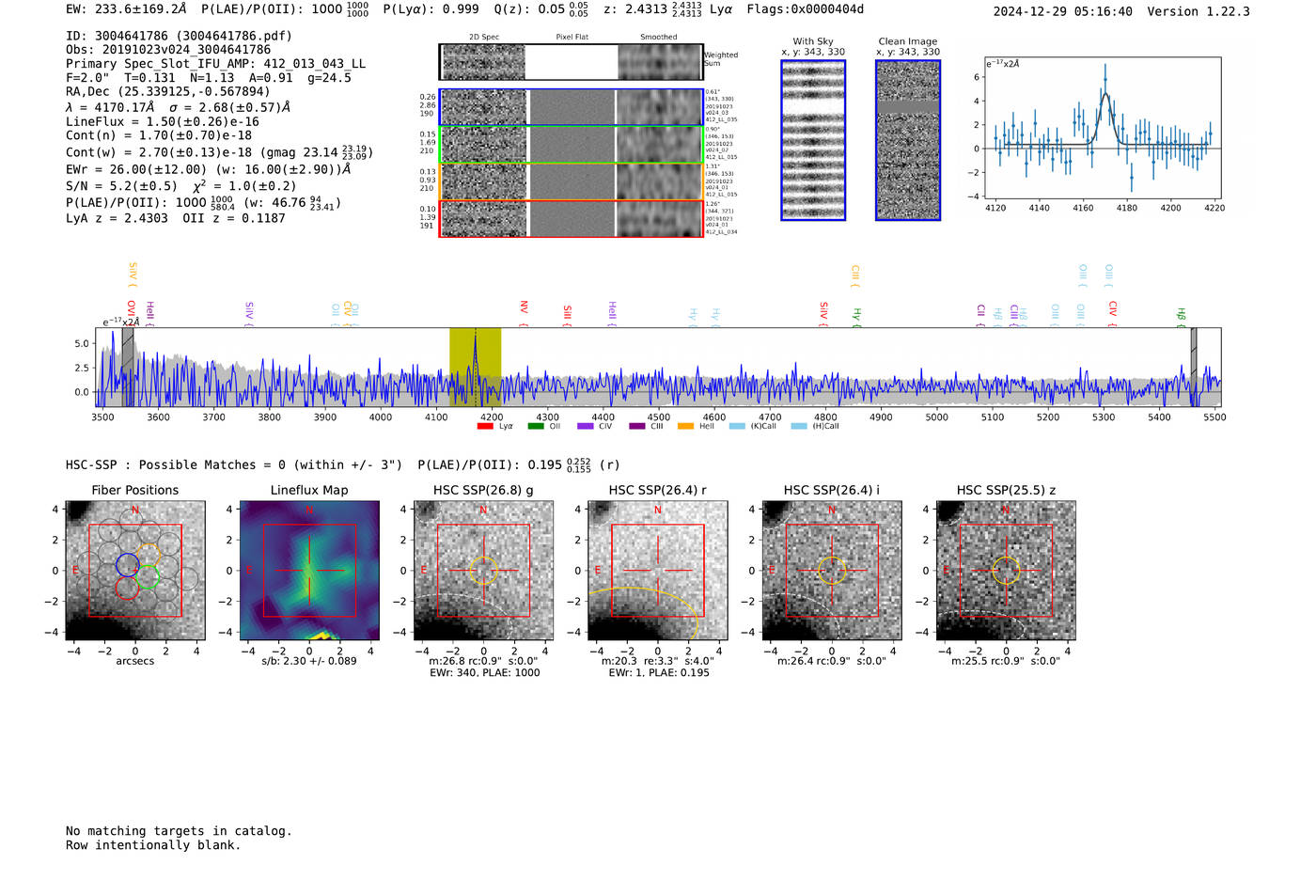Select the red-outlined fiber 2D spectrum row

point(571,218)
